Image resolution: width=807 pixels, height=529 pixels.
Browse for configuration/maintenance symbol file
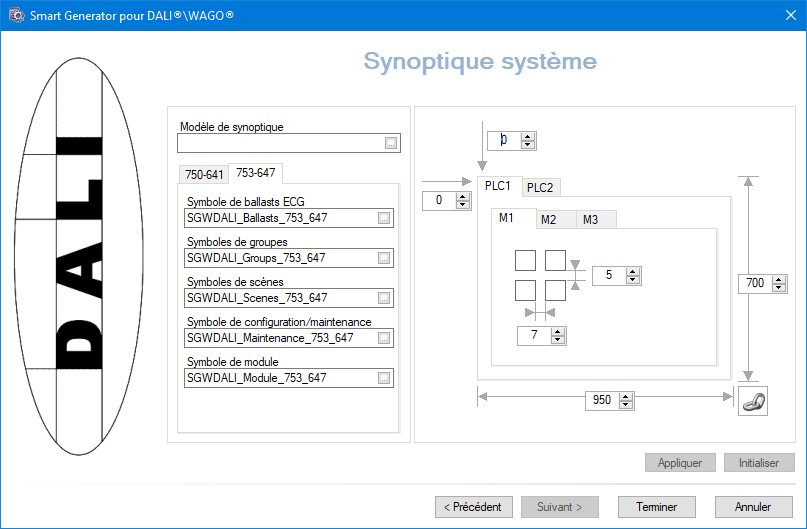384,338
